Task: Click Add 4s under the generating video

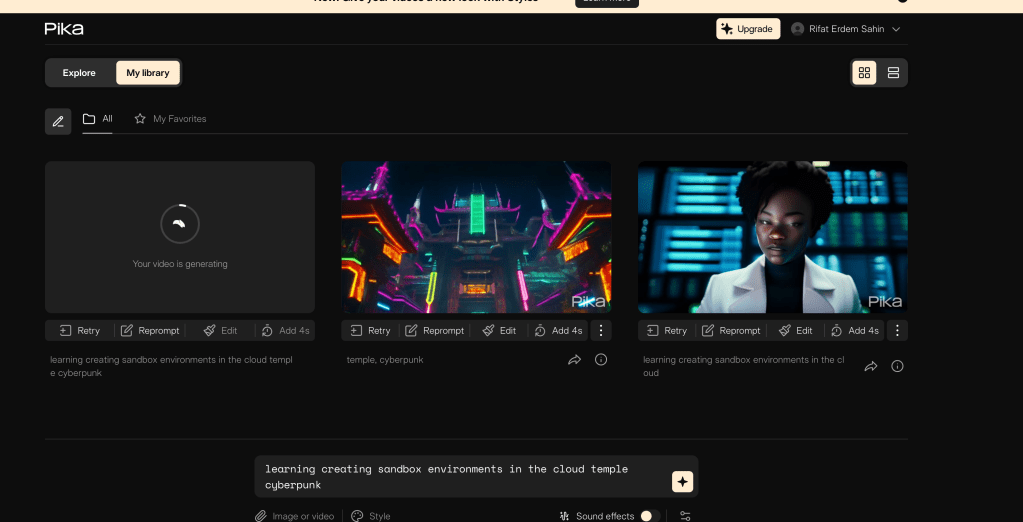Action: [x=285, y=331]
